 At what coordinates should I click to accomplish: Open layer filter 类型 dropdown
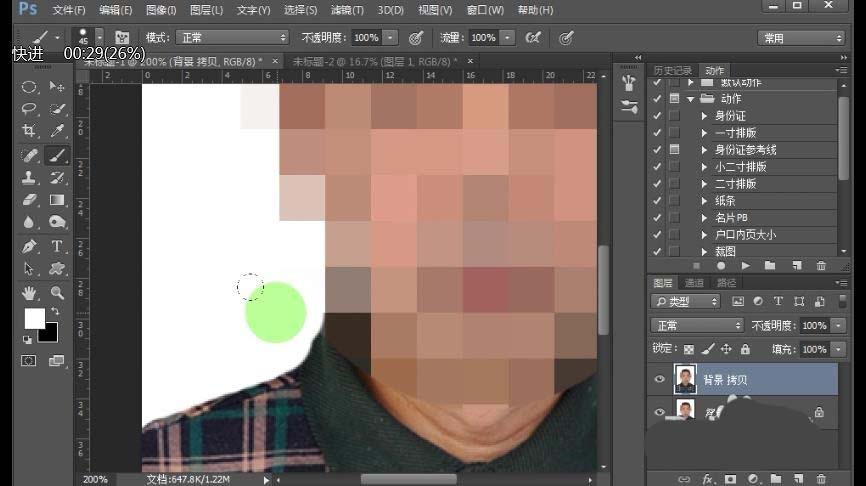point(686,302)
